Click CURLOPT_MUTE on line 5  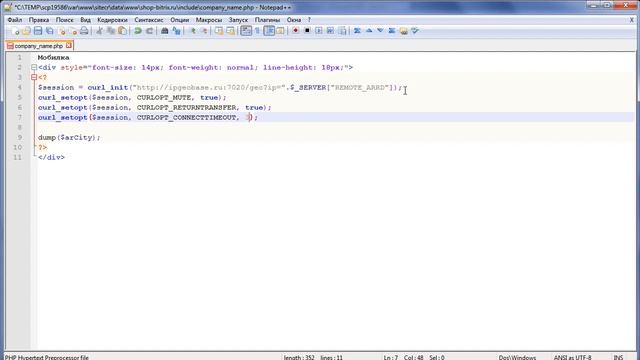(x=164, y=98)
